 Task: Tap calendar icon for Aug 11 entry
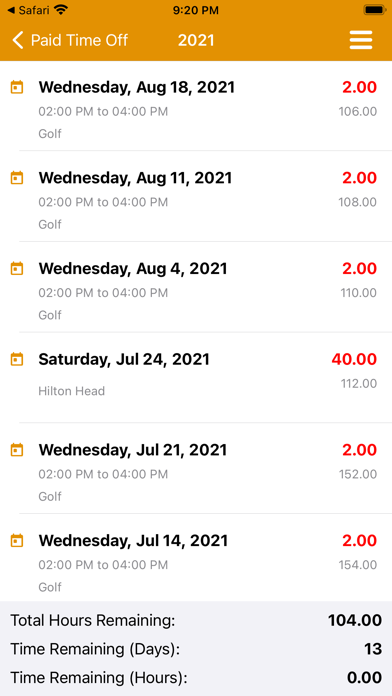(x=17, y=178)
